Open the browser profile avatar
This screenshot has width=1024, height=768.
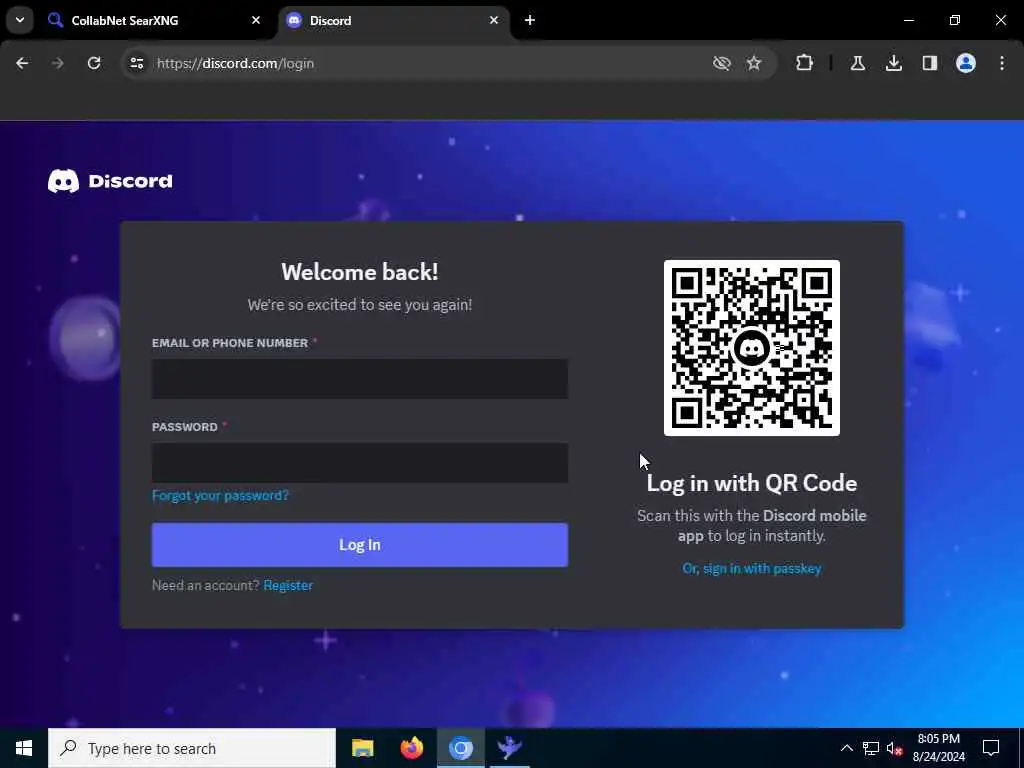coord(966,63)
